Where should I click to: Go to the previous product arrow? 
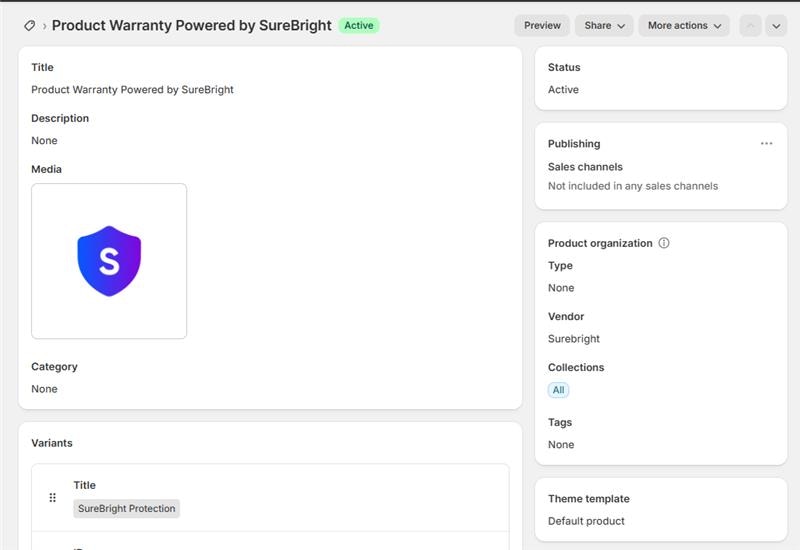click(x=751, y=26)
